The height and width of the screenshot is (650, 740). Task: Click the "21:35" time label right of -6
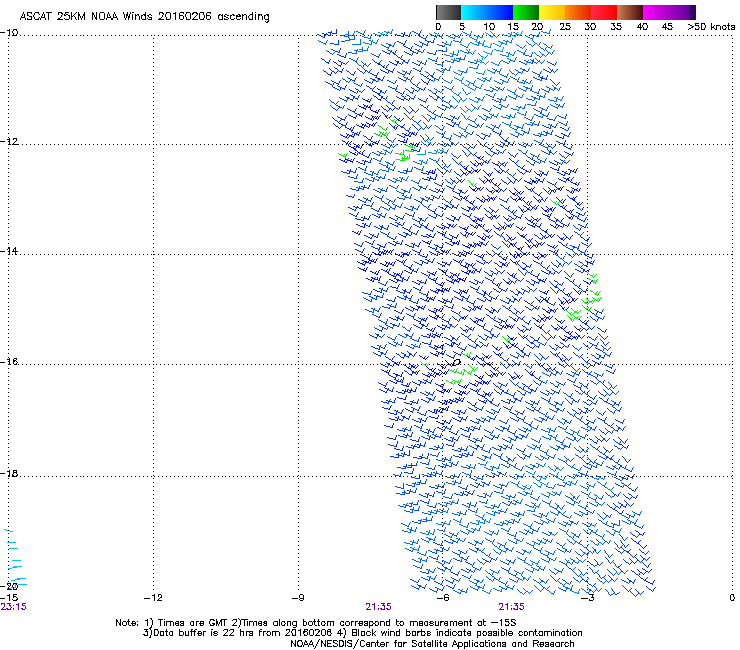coord(512,607)
